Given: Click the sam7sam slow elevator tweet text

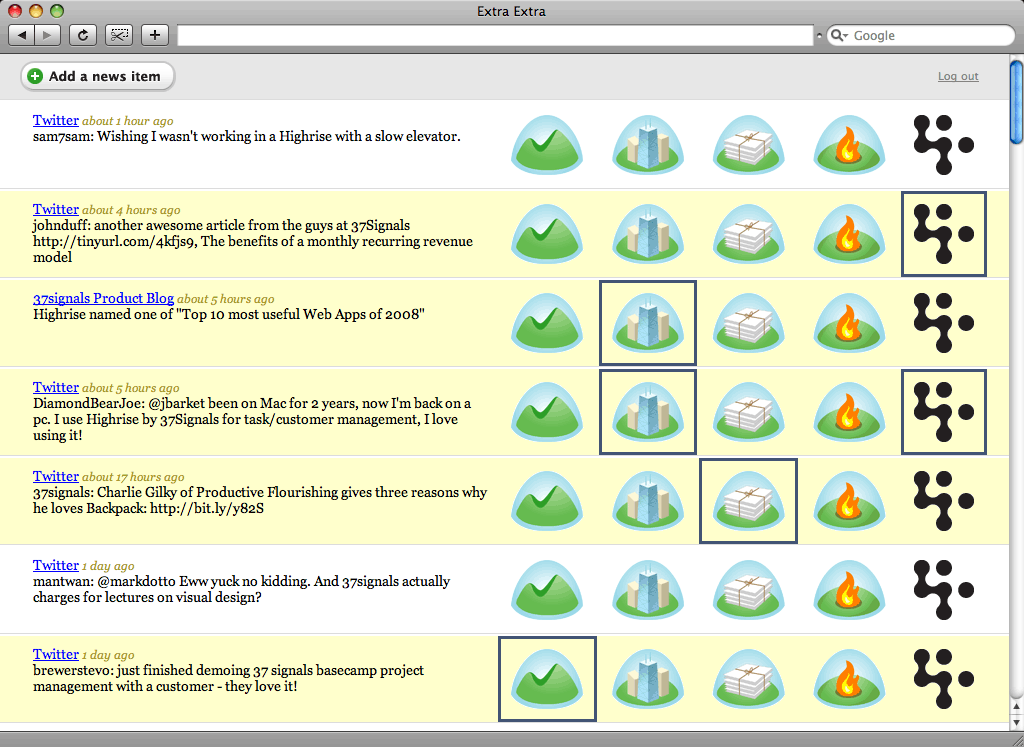Looking at the screenshot, I should click(x=247, y=136).
